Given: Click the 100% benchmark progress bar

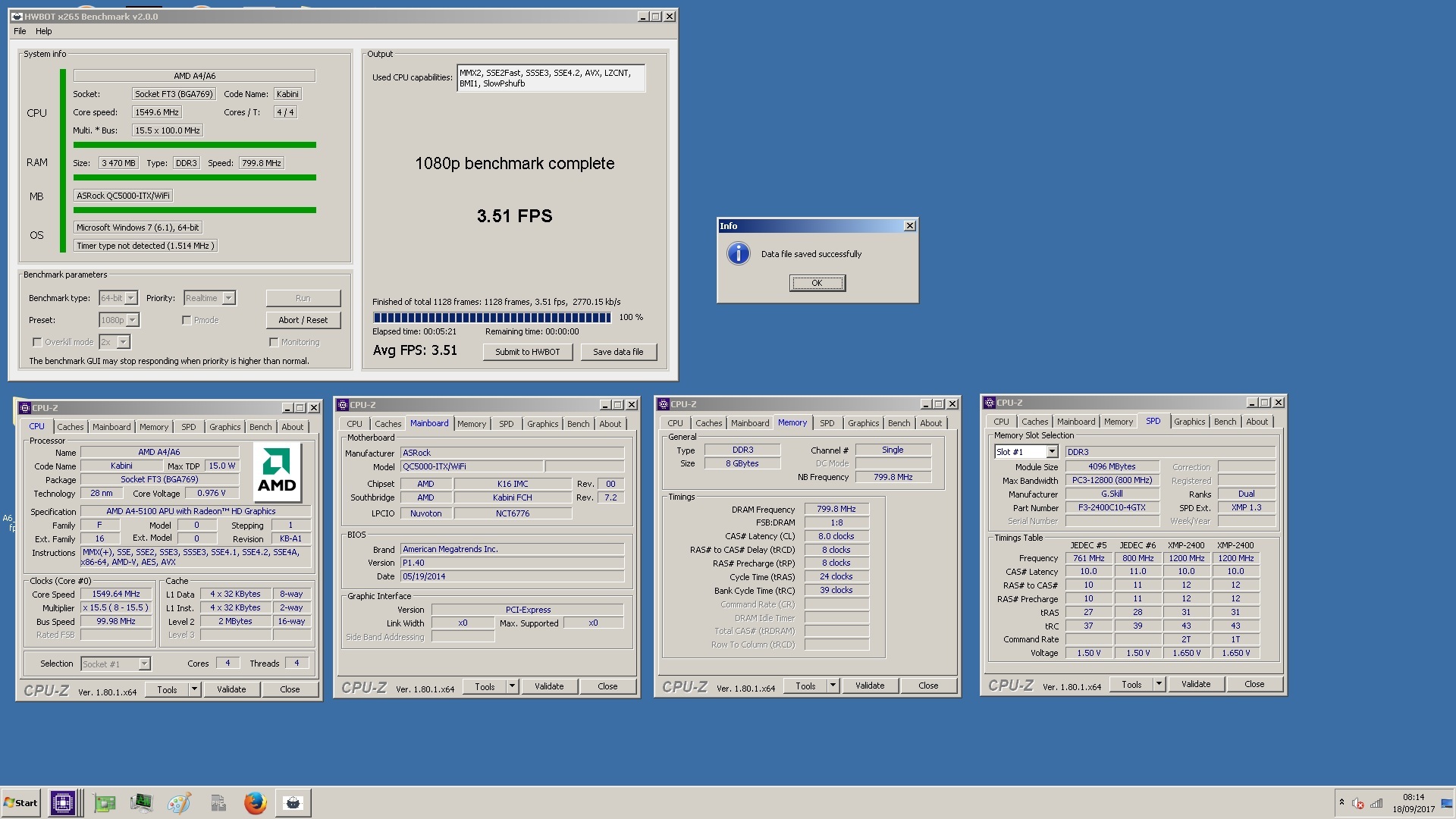Looking at the screenshot, I should 492,318.
